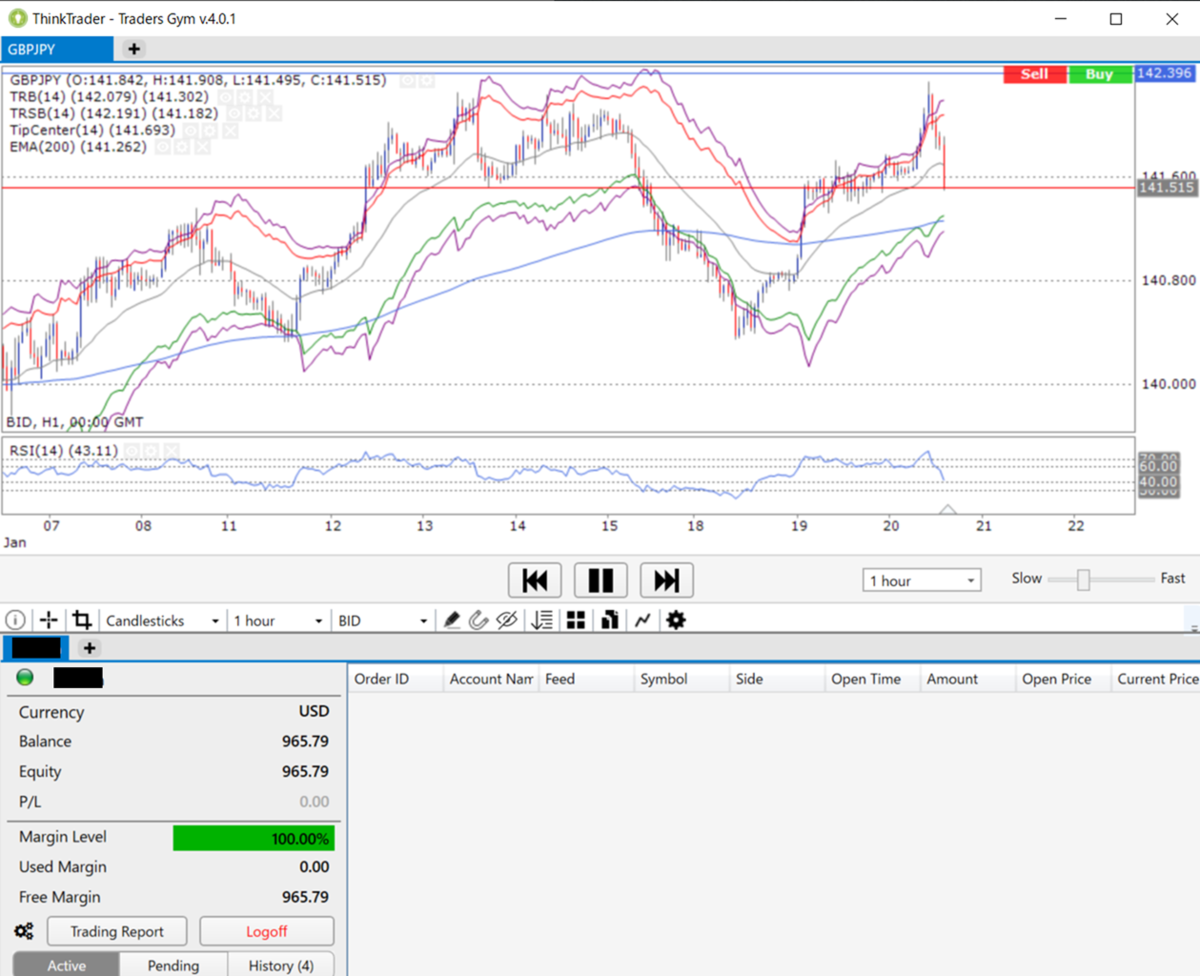Click the Symbol column header
The width and height of the screenshot is (1200, 976).
click(682, 679)
